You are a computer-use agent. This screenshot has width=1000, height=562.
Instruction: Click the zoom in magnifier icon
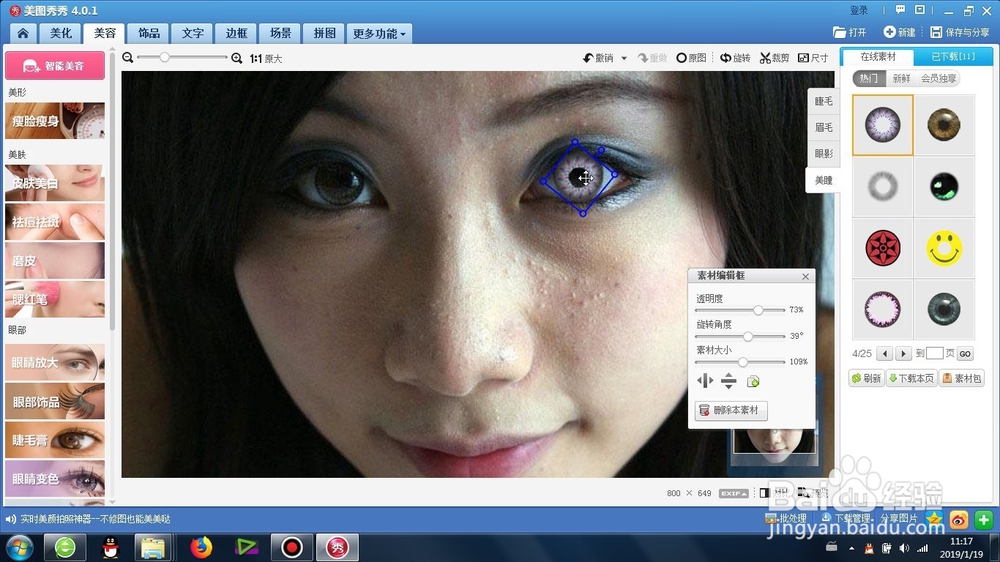pos(237,58)
